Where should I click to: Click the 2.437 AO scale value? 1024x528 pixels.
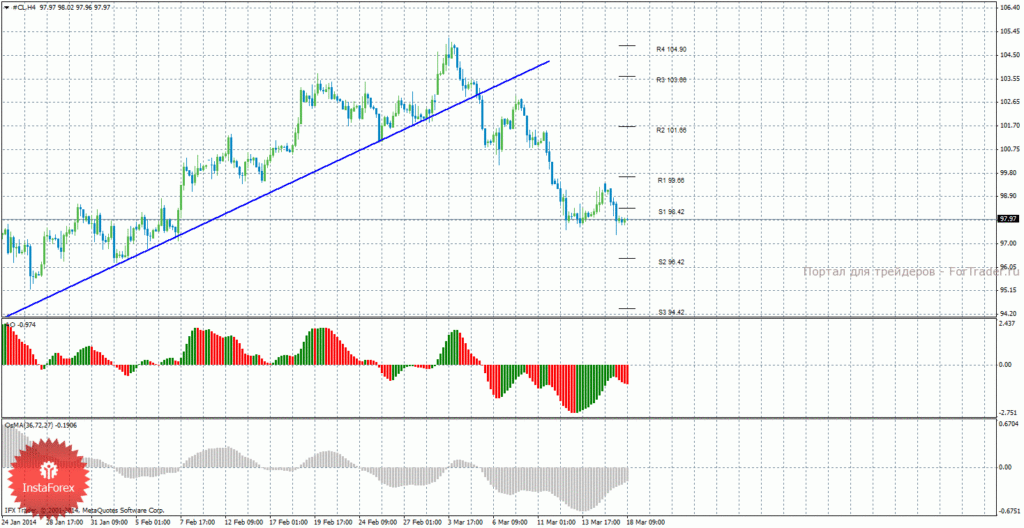coord(1008,323)
